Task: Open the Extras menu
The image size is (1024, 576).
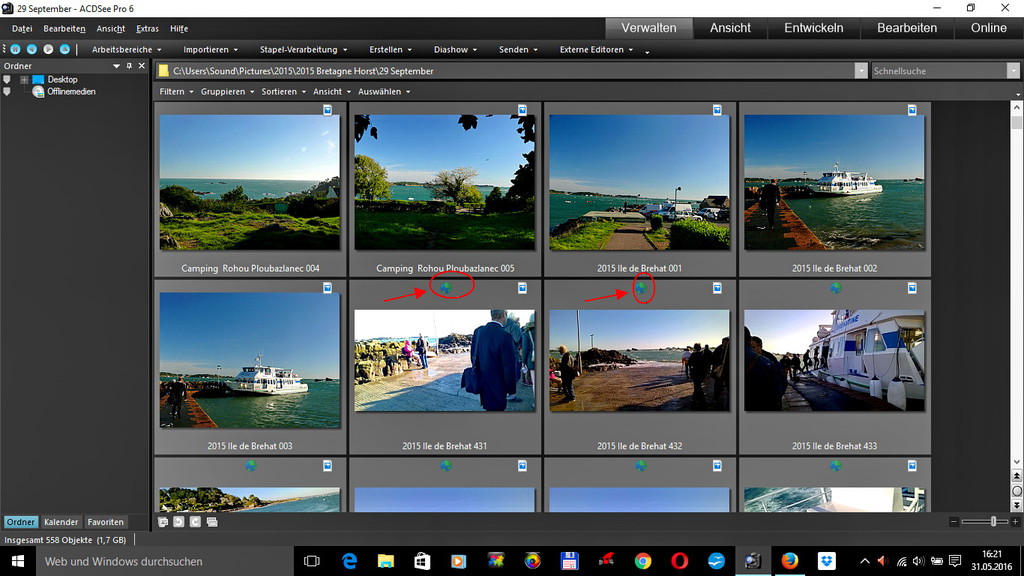Action: (x=147, y=29)
